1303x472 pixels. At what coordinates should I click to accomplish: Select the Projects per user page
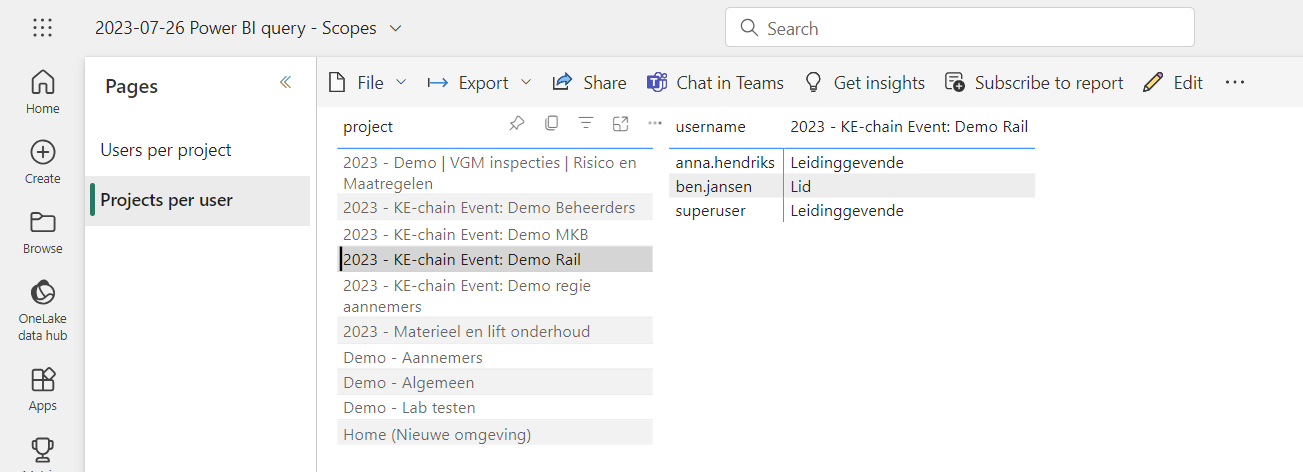coord(166,200)
